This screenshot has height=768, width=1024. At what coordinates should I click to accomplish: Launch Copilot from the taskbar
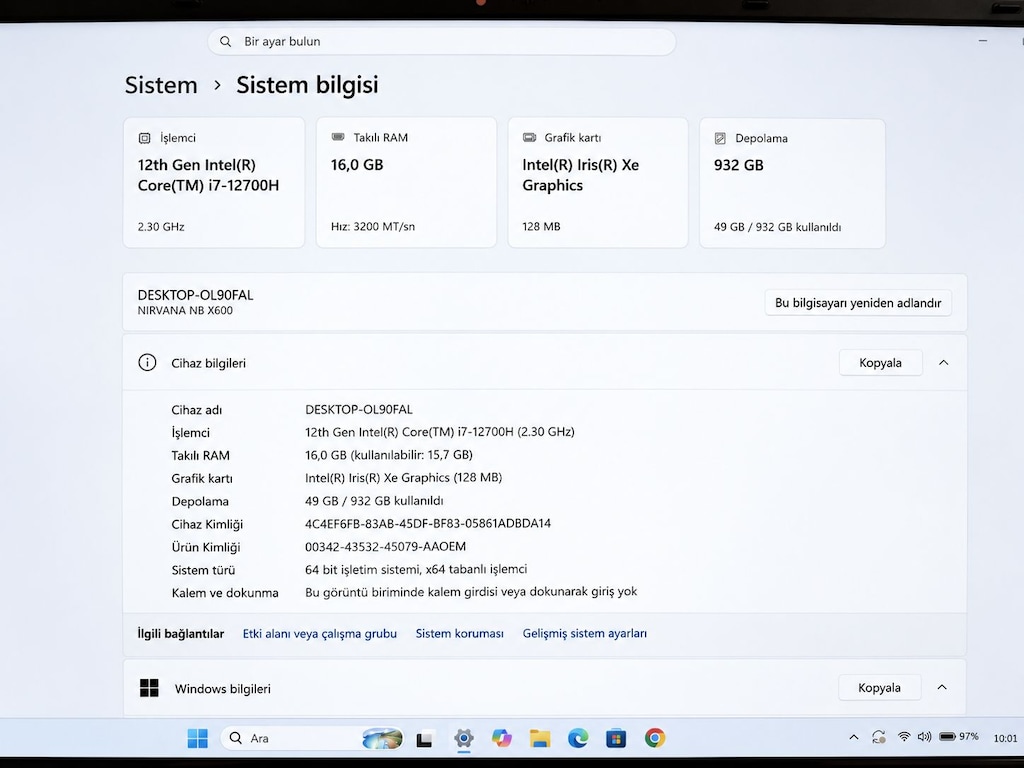point(502,738)
